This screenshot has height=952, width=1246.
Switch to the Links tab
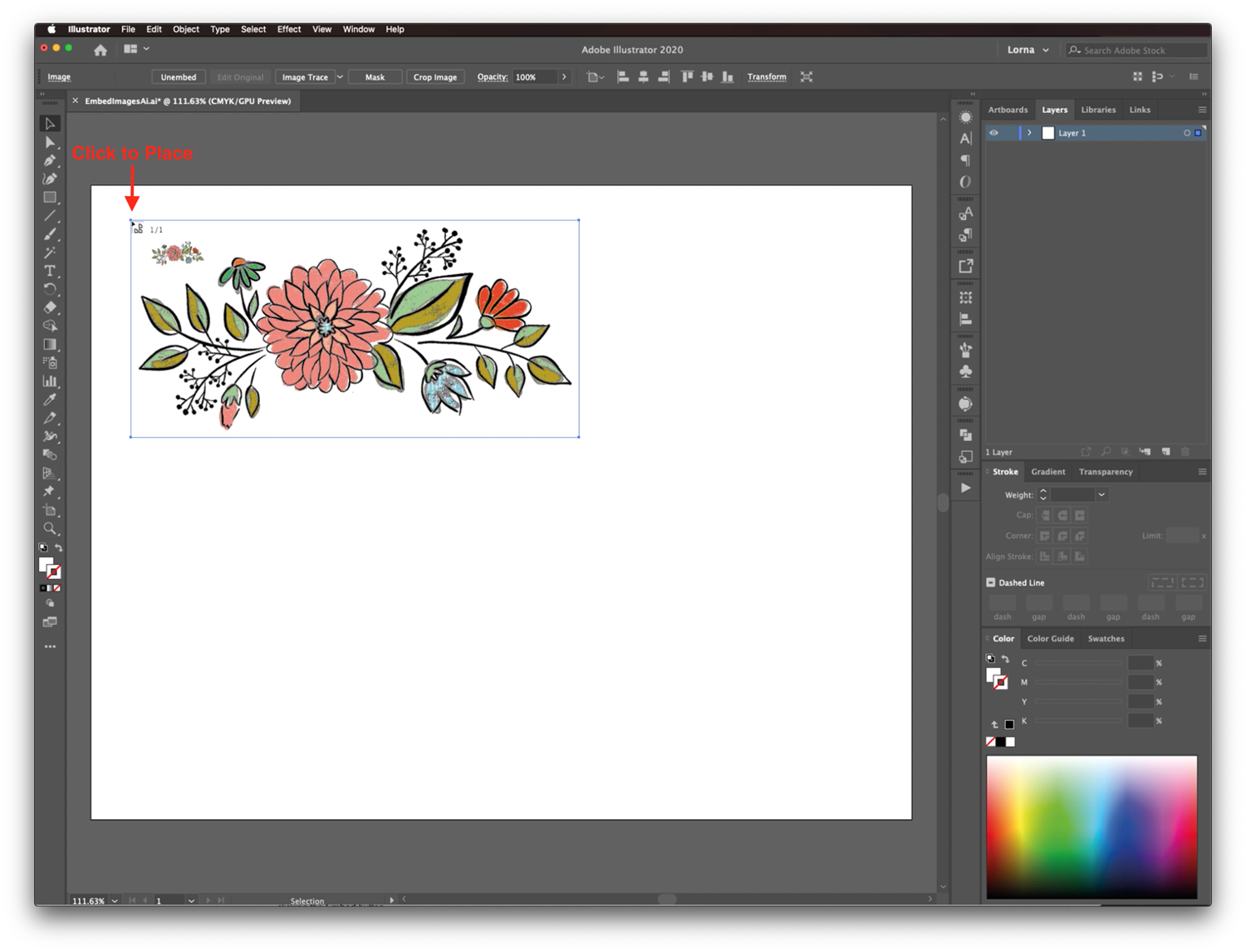tap(1140, 110)
